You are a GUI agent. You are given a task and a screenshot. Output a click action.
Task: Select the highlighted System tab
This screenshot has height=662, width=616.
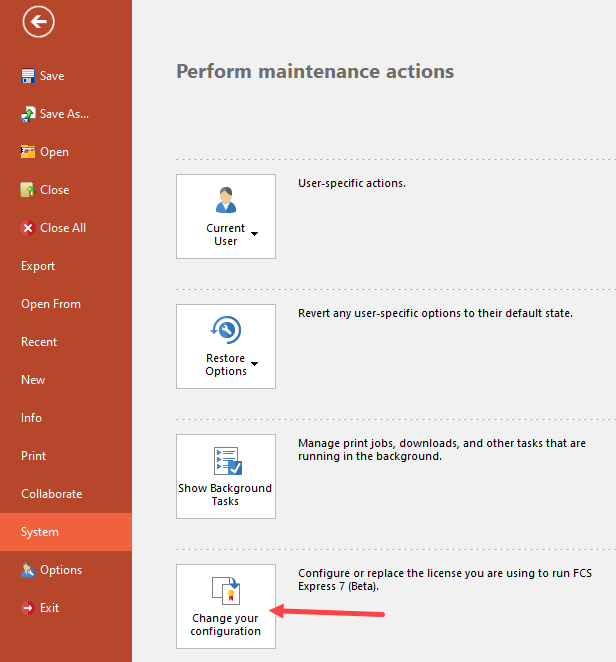(x=40, y=532)
